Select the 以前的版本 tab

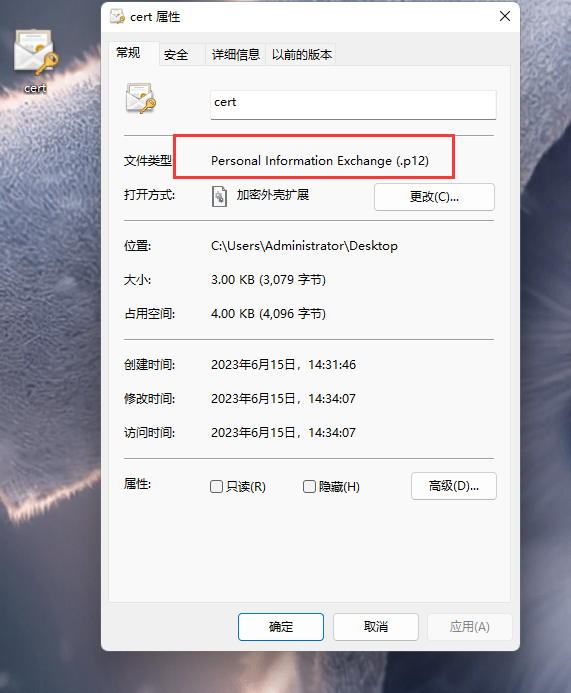point(301,55)
